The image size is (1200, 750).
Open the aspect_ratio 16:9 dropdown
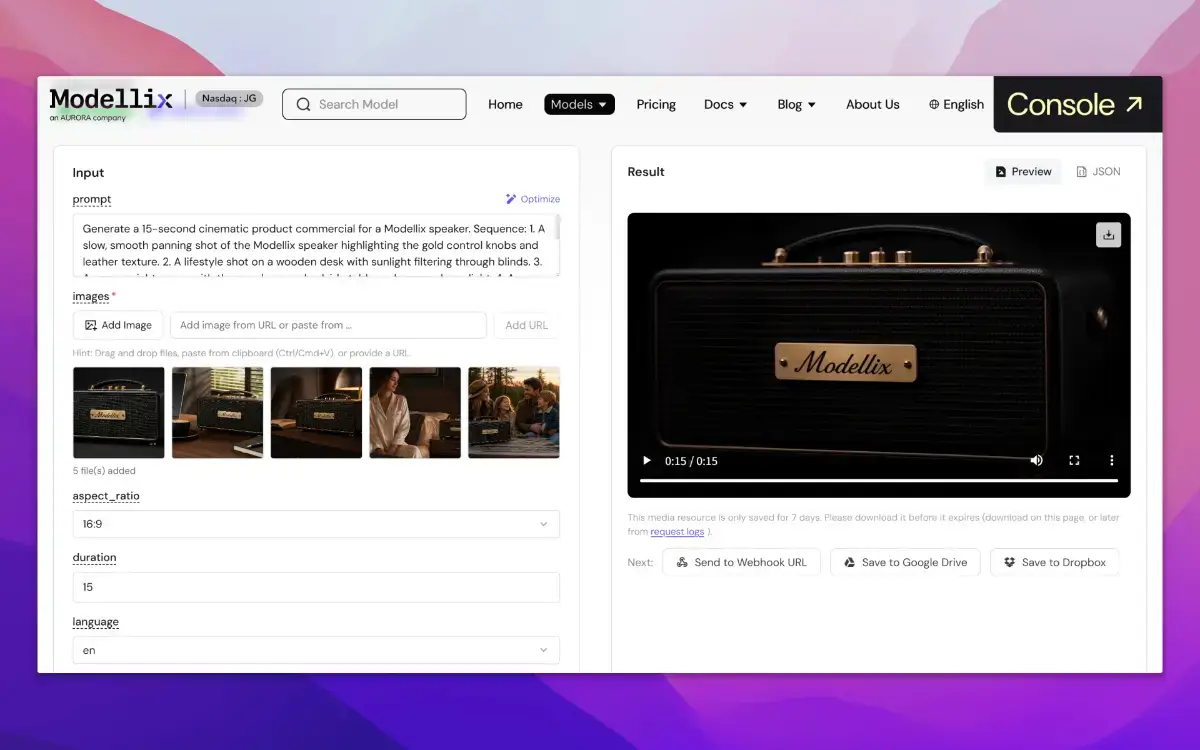[x=316, y=524]
